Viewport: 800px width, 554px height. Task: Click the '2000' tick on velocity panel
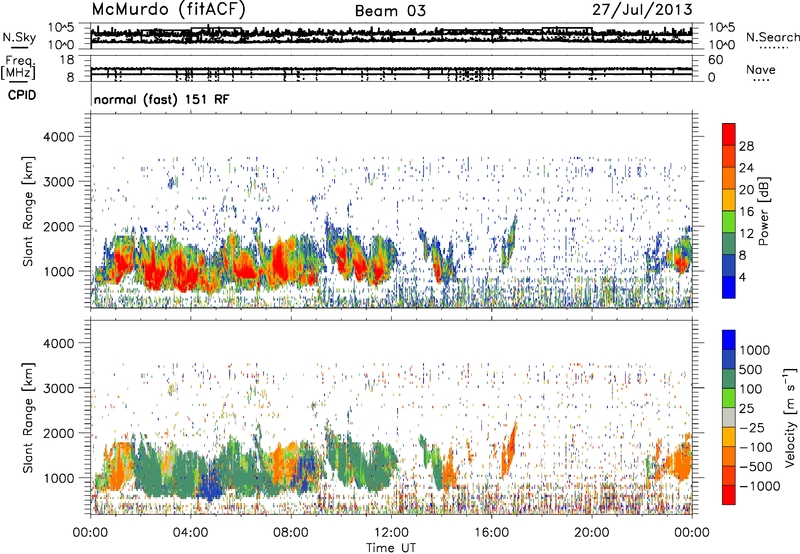pyautogui.click(x=58, y=433)
